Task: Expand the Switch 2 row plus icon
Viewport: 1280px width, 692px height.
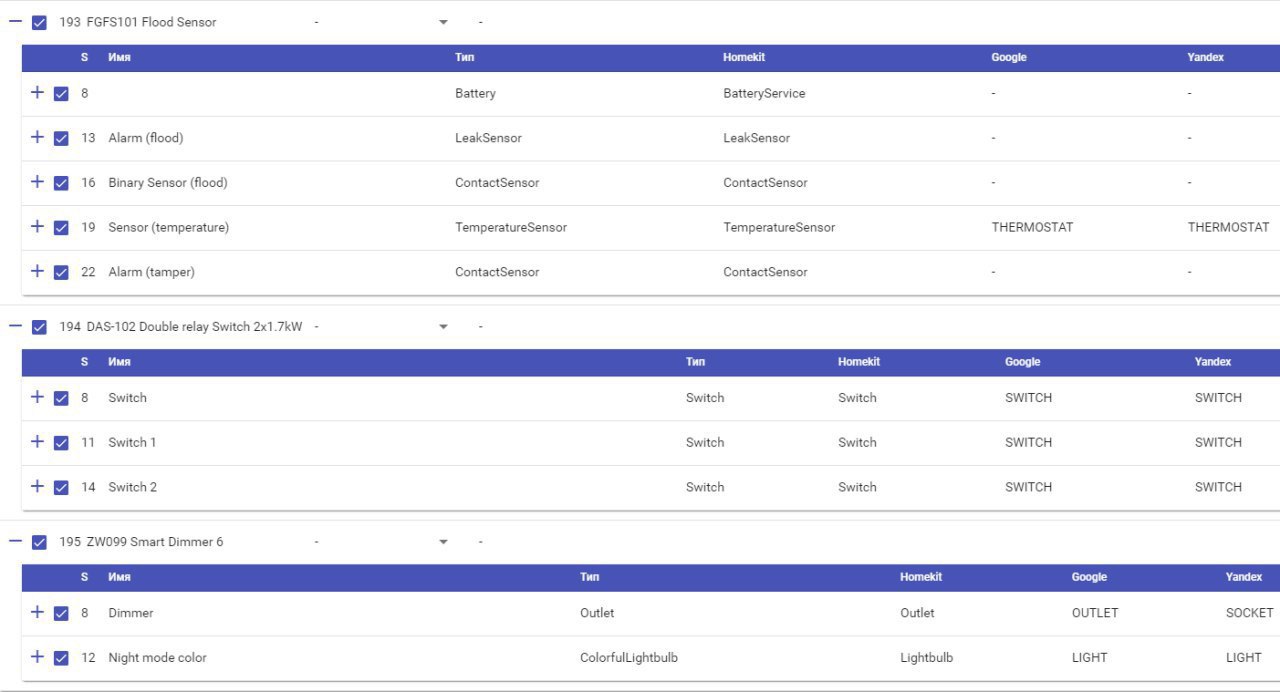Action: click(x=37, y=486)
